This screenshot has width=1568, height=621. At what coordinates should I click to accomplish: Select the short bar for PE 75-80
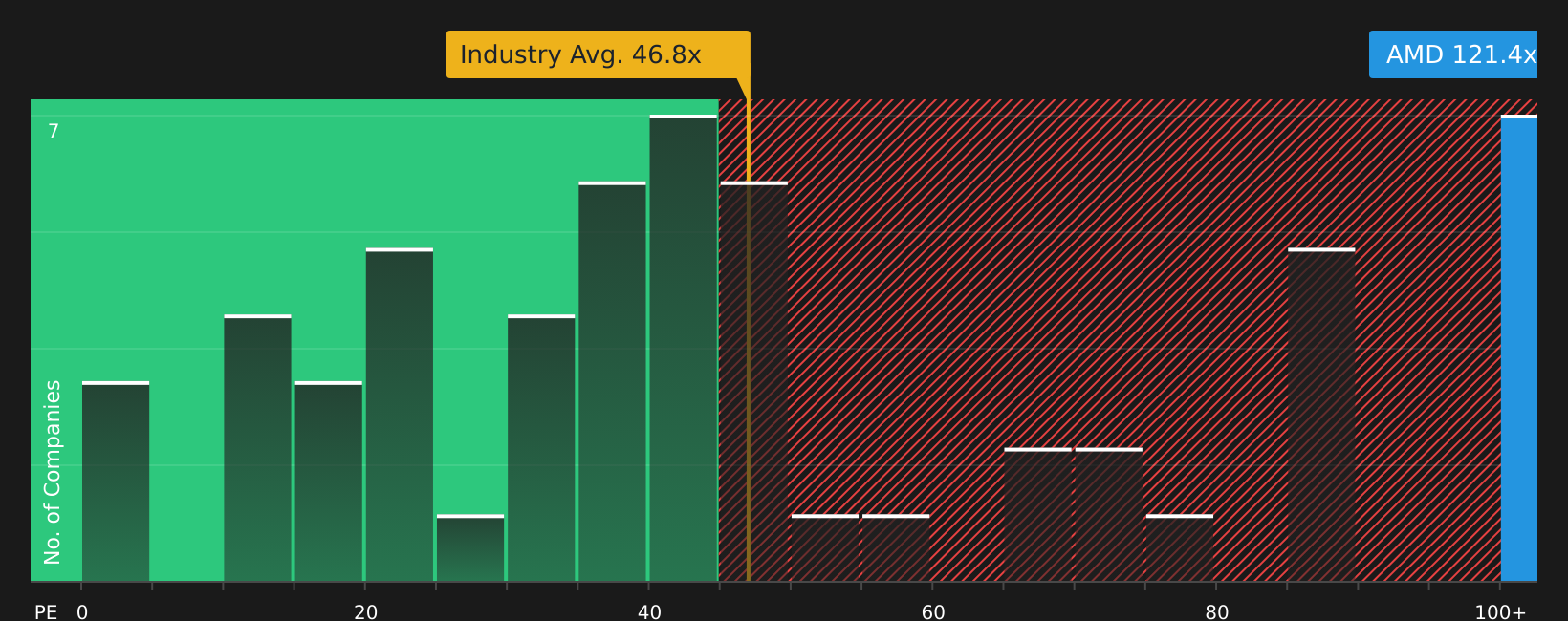[x=1180, y=548]
